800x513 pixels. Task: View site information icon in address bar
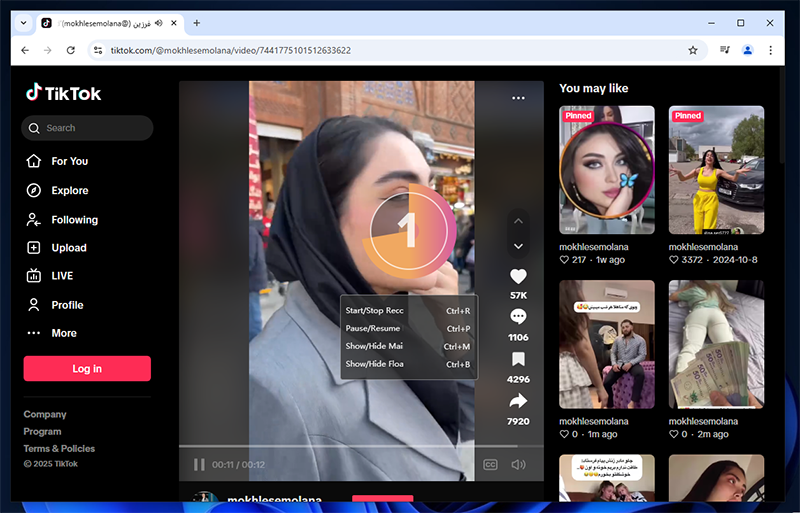[98, 51]
